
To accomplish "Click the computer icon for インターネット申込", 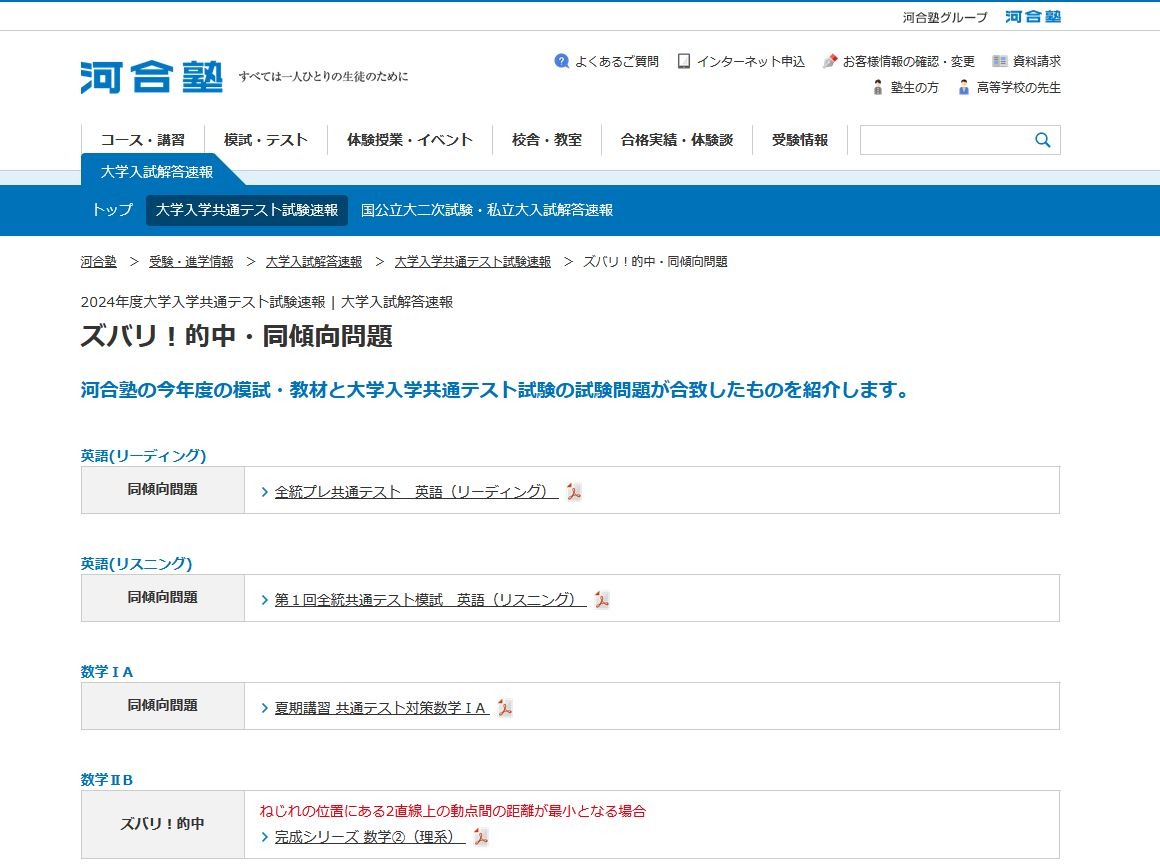I will pyautogui.click(x=683, y=61).
